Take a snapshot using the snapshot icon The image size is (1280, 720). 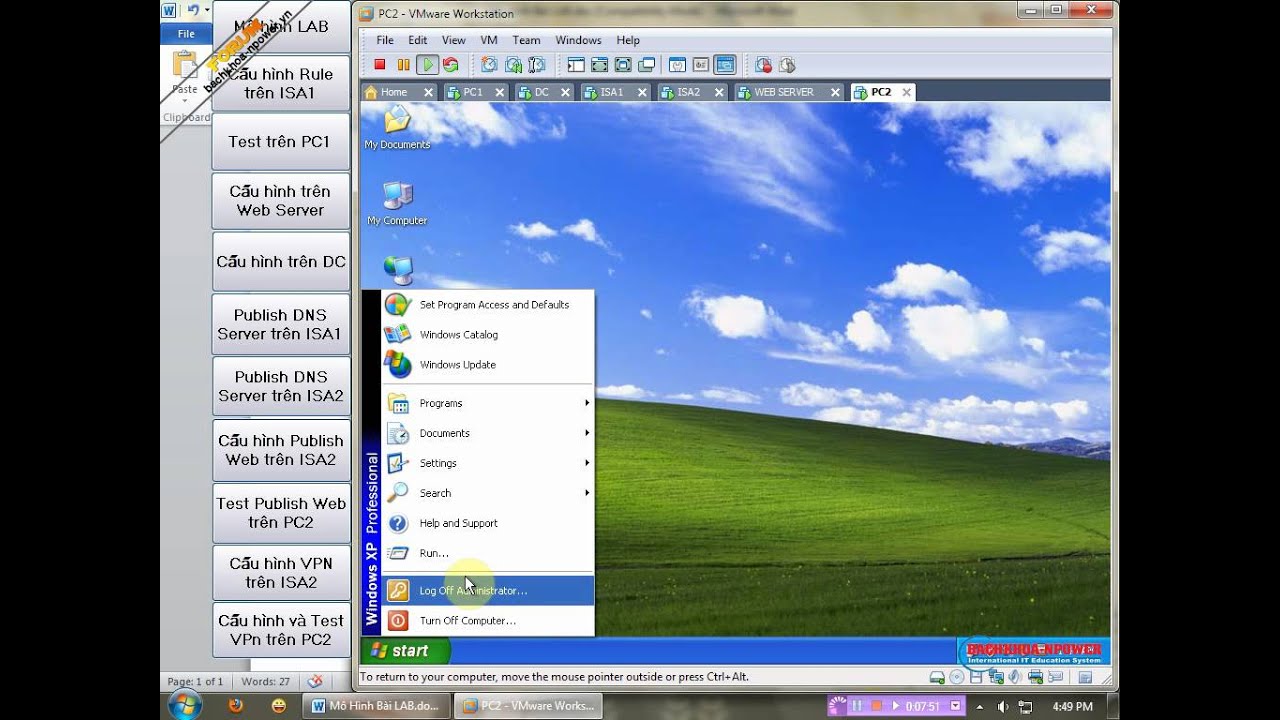[489, 65]
